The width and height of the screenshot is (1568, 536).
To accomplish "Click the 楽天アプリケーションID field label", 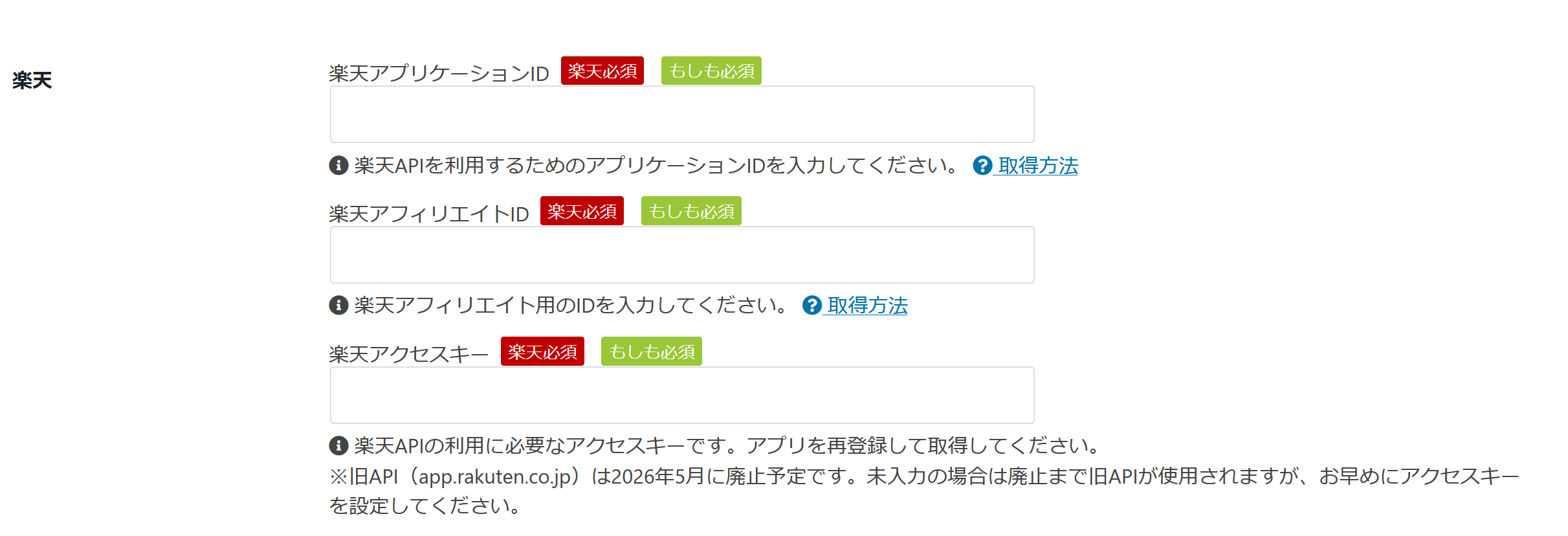I will [x=439, y=73].
